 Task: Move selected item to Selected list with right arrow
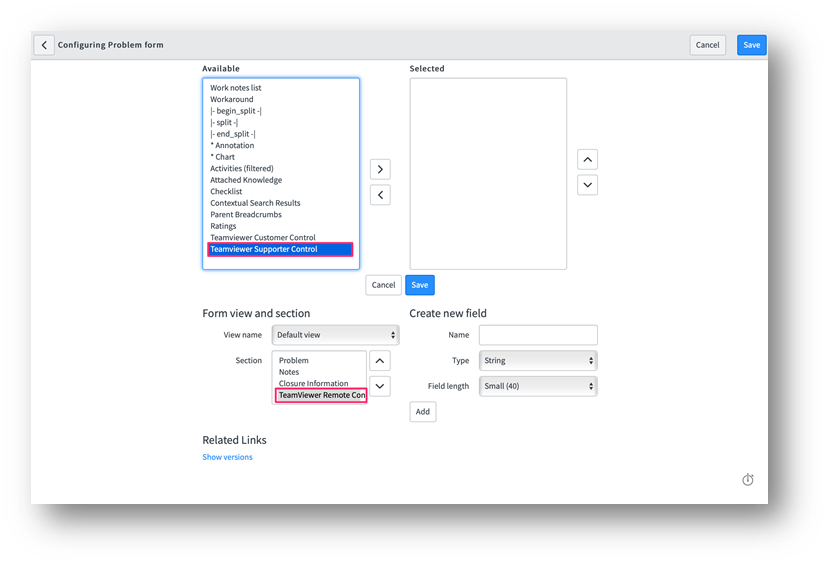click(380, 169)
